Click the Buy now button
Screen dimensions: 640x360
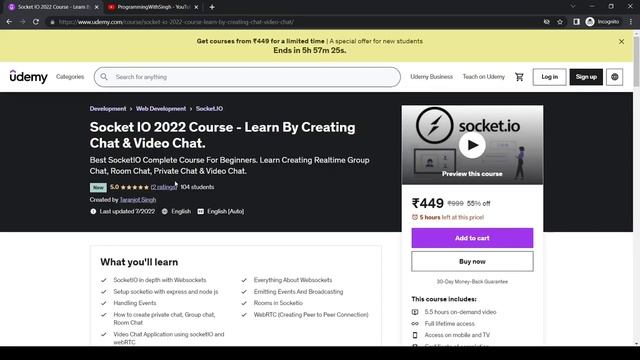pyautogui.click(x=472, y=261)
